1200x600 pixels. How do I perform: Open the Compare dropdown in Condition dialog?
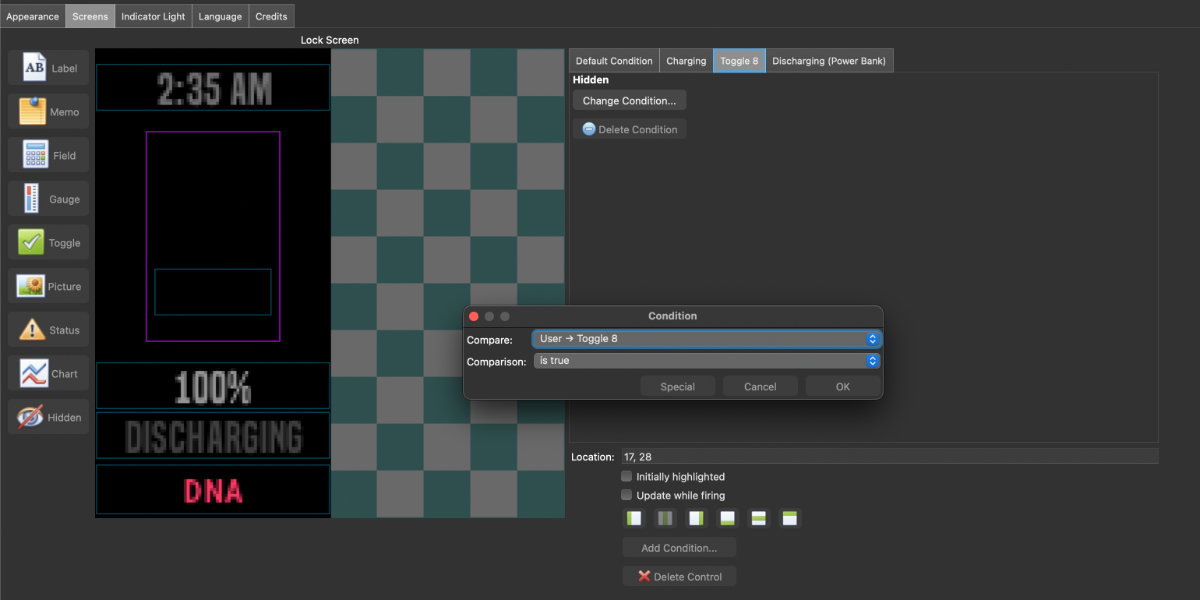pos(706,339)
